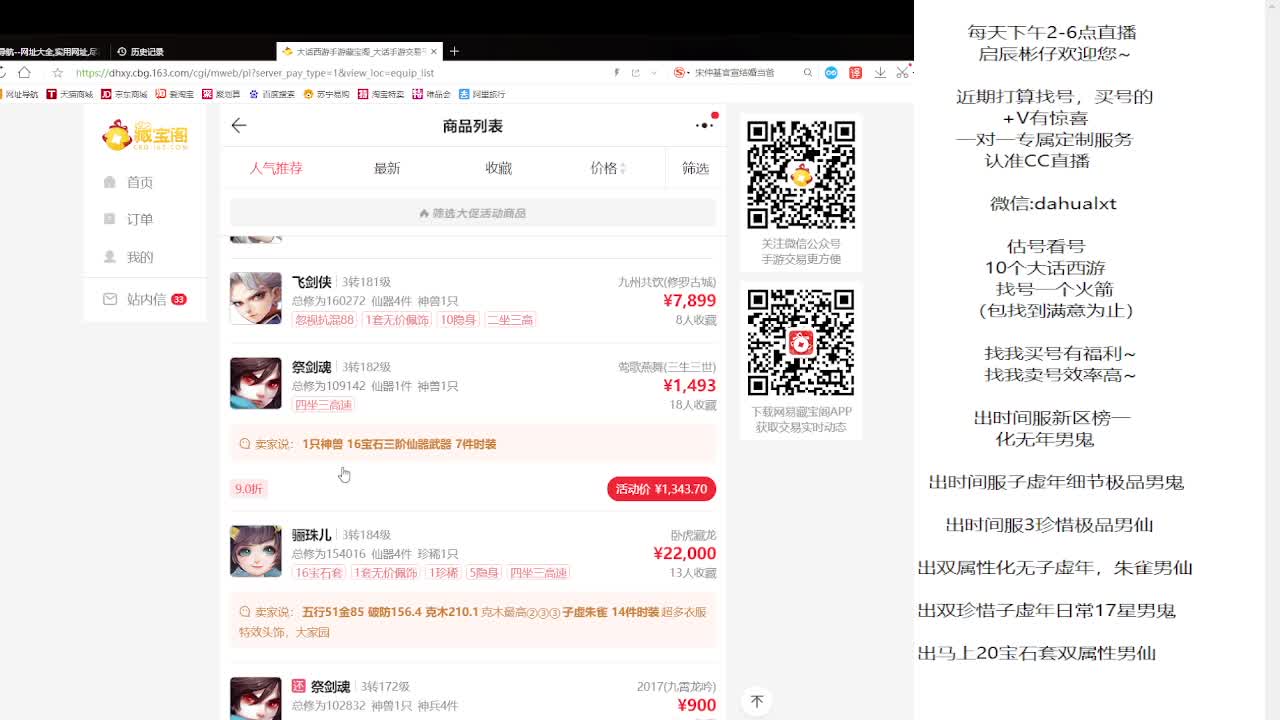Click the WeChat official account QR code
The height and width of the screenshot is (720, 1280).
pyautogui.click(x=801, y=175)
